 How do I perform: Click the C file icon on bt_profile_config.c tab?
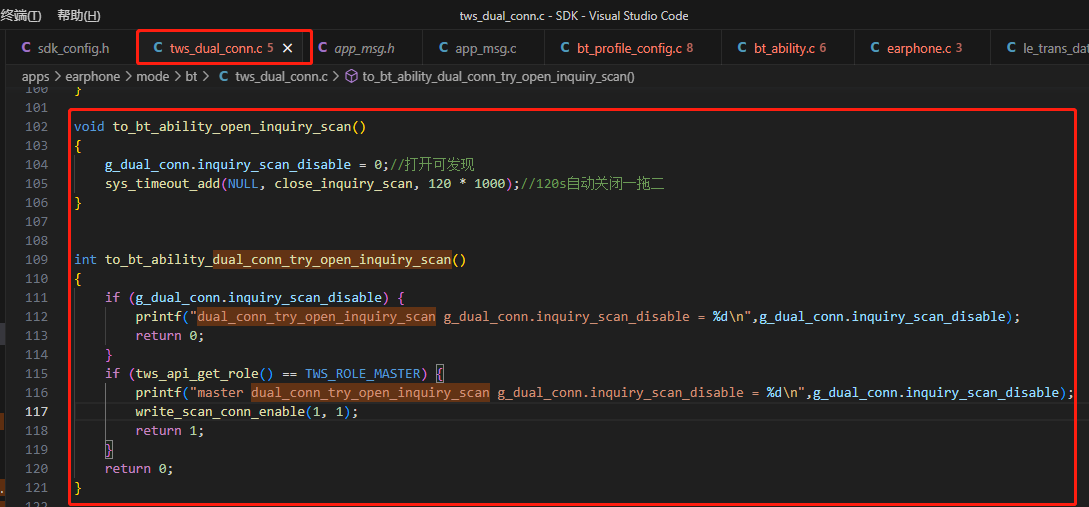point(565,48)
